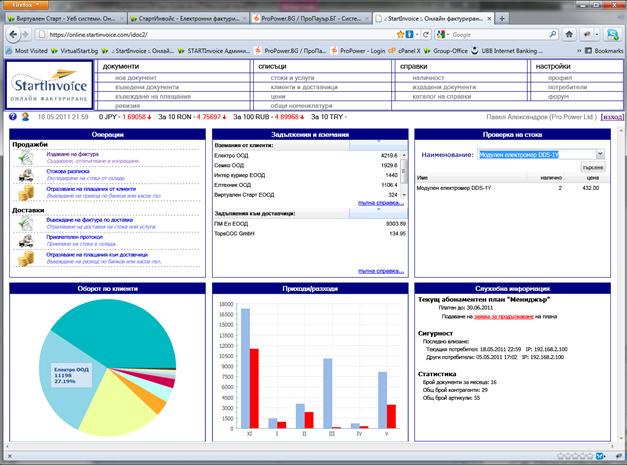The width and height of the screenshot is (627, 465).
Task: Close the status bar x icon
Action: pos(10,456)
